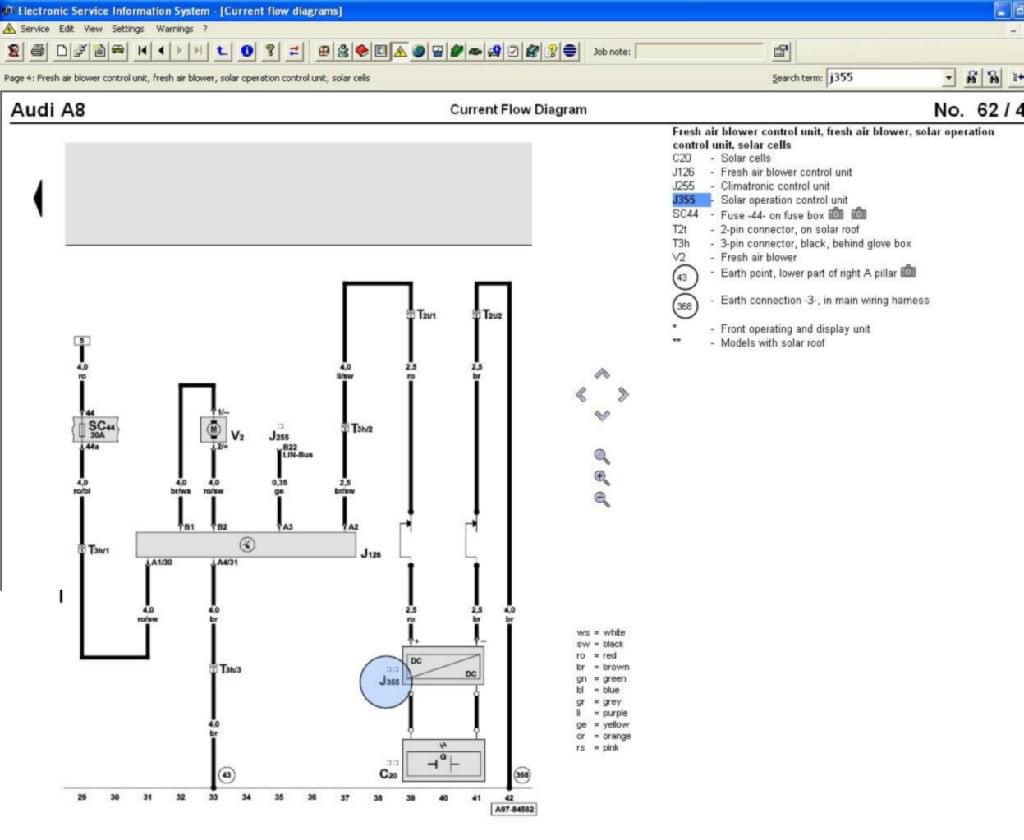Open the View menu
Image resolution: width=1024 pixels, height=840 pixels.
[93, 29]
